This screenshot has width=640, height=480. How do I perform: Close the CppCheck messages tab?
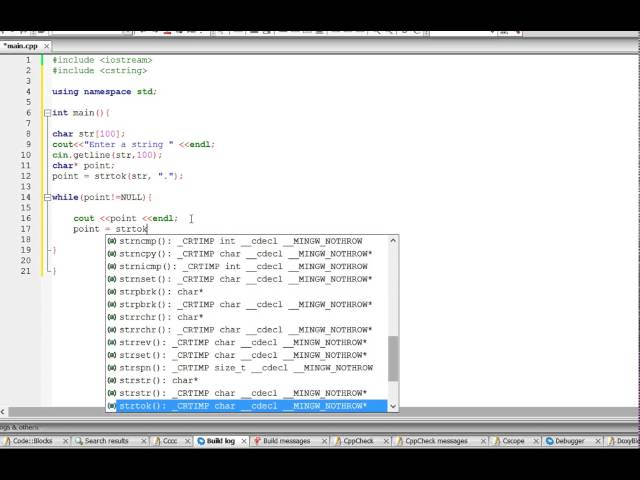[483, 441]
